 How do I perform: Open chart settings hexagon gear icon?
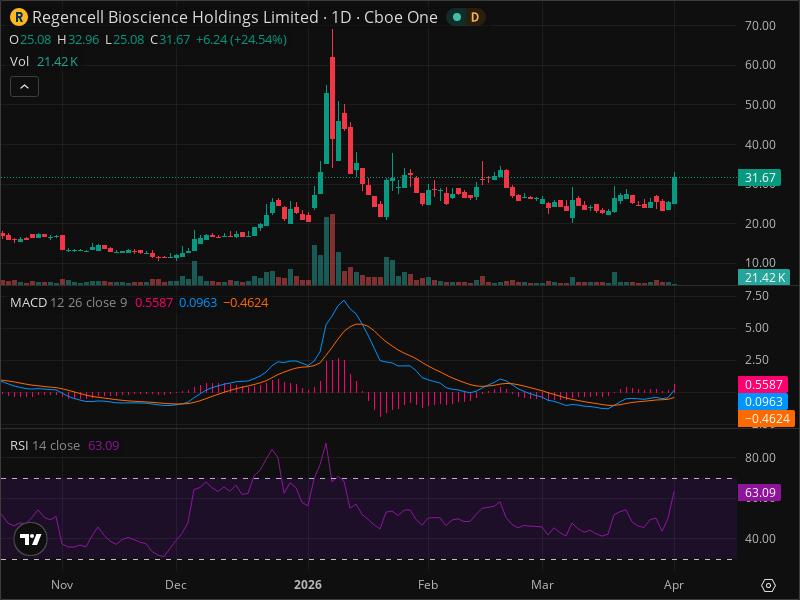(x=768, y=585)
